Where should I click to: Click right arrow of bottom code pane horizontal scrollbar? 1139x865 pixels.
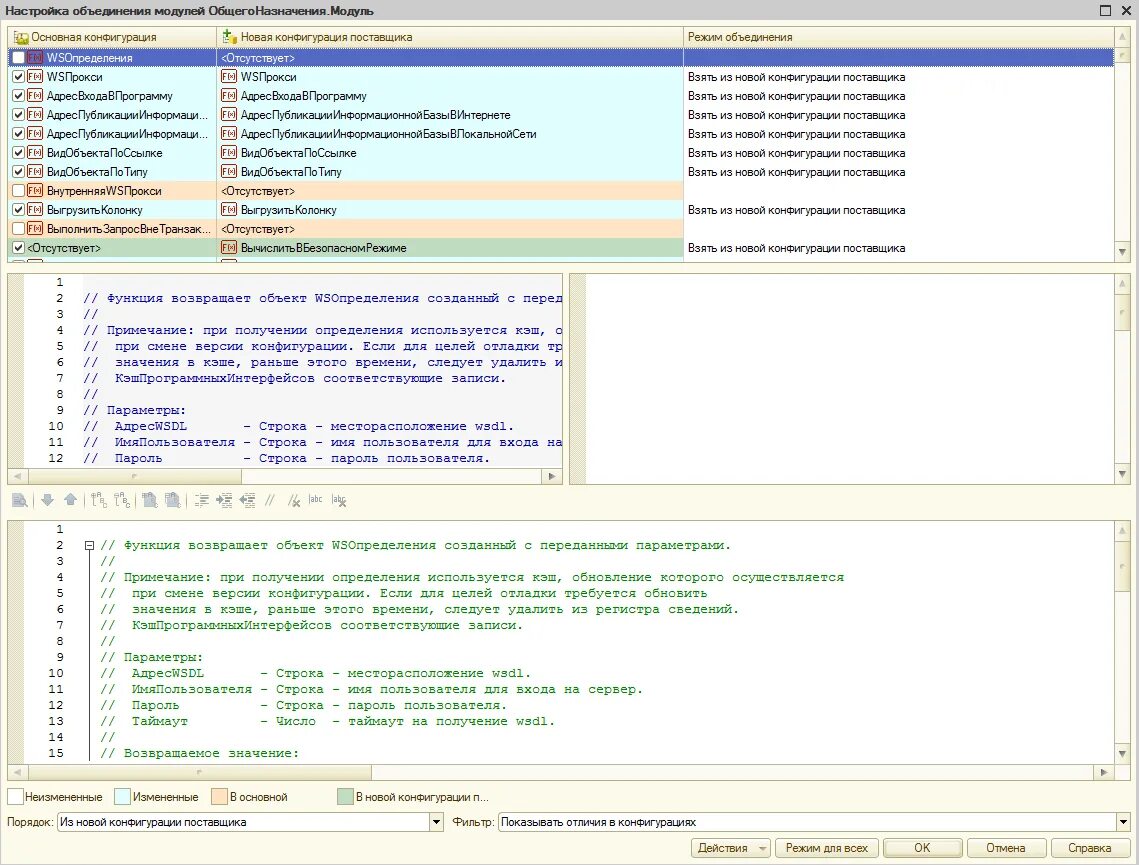pos(1104,772)
